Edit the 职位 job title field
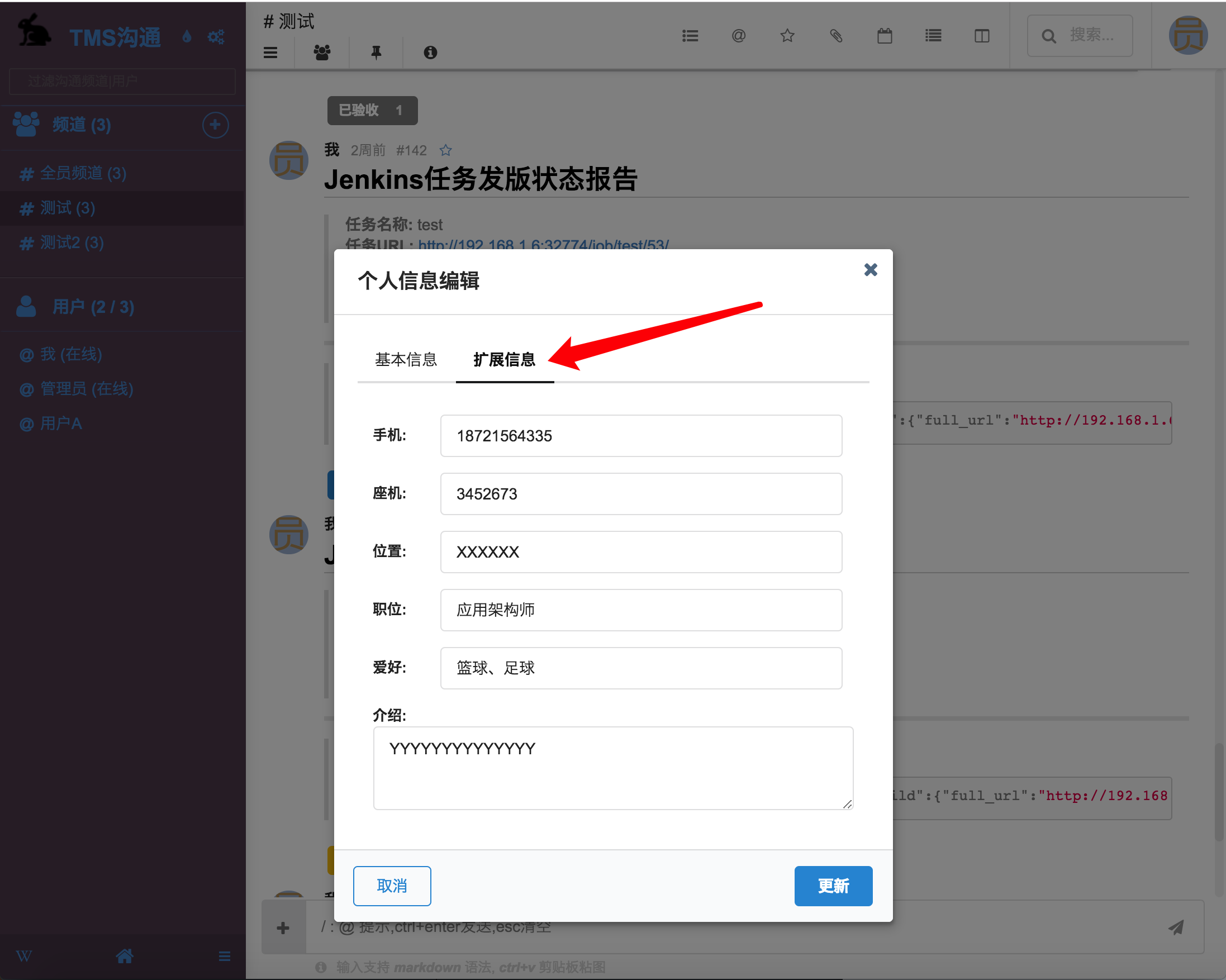Image resolution: width=1226 pixels, height=980 pixels. (x=641, y=610)
